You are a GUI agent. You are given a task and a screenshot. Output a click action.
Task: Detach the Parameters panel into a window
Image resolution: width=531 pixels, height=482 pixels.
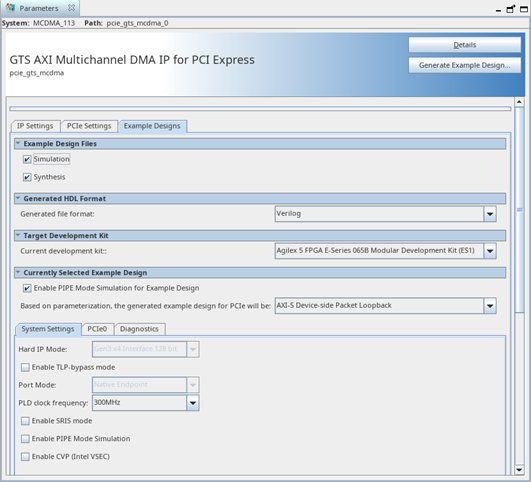(x=510, y=9)
